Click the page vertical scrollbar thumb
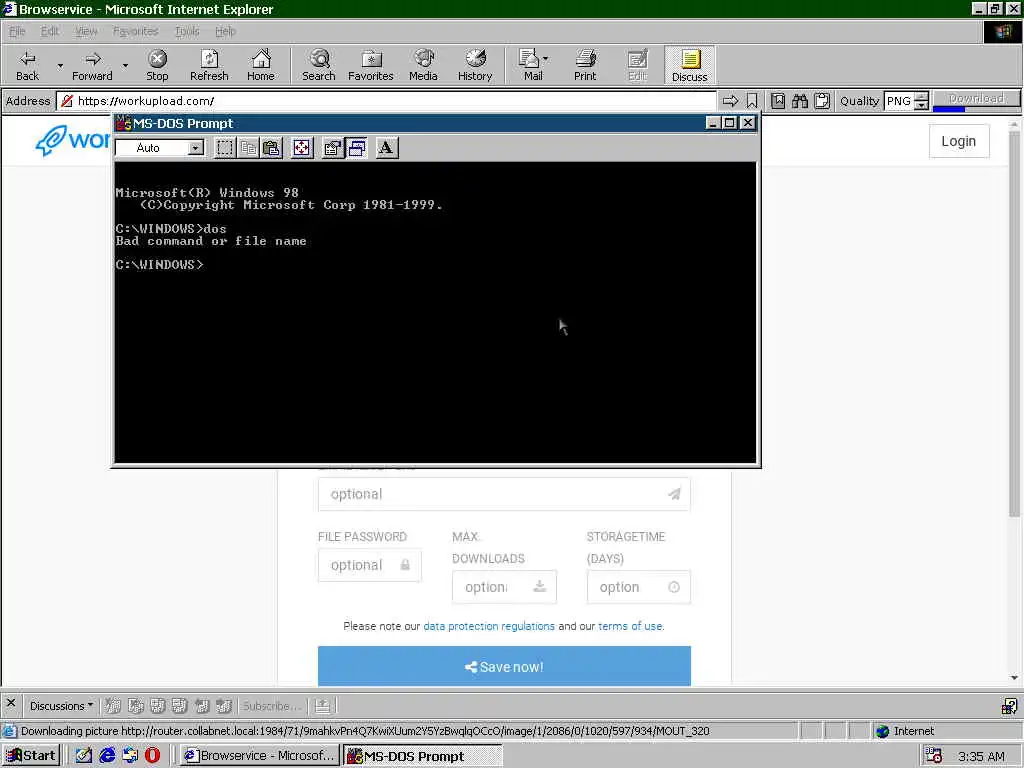The width and height of the screenshot is (1024, 768). (1014, 322)
